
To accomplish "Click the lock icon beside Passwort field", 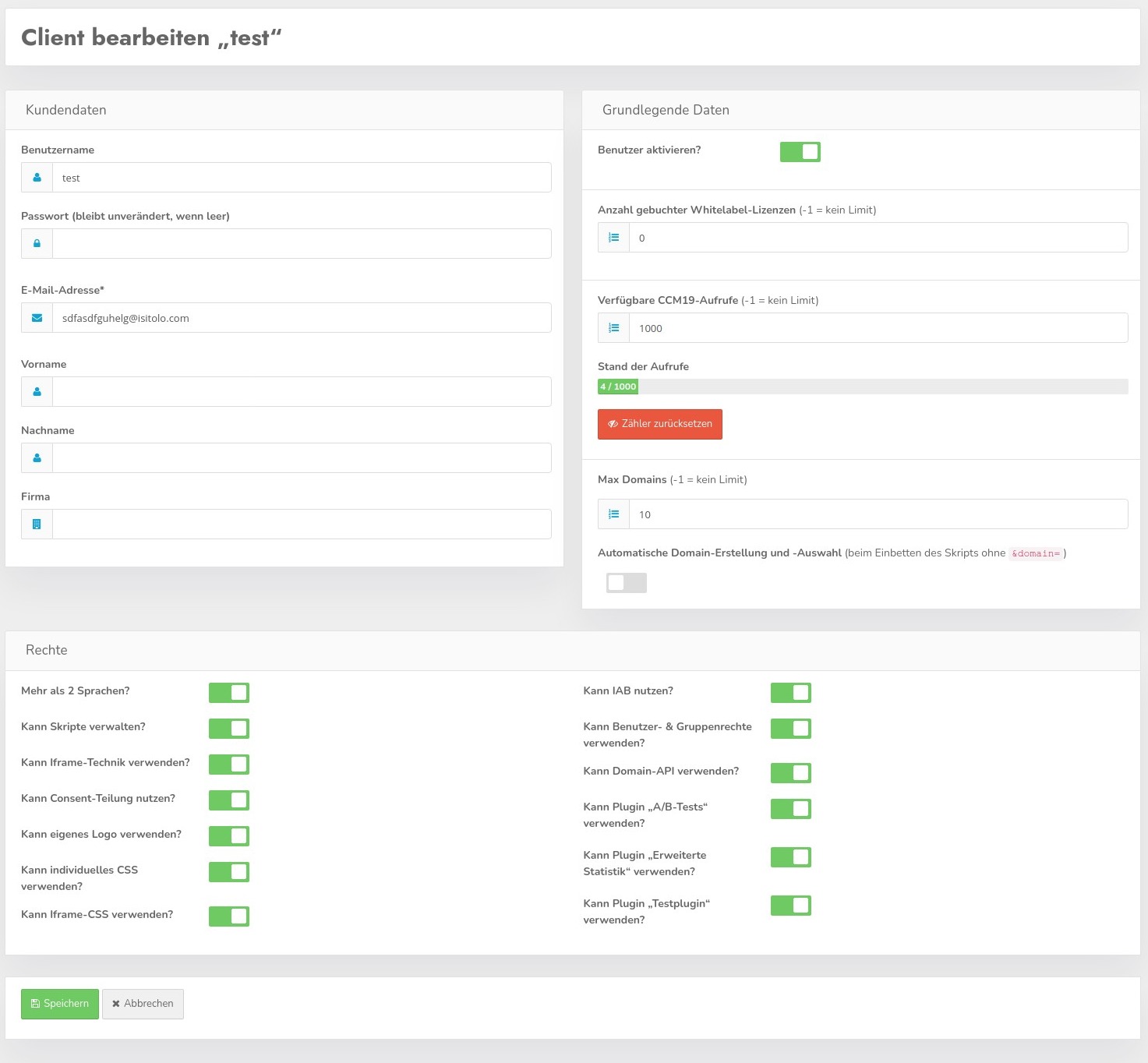I will tap(37, 244).
